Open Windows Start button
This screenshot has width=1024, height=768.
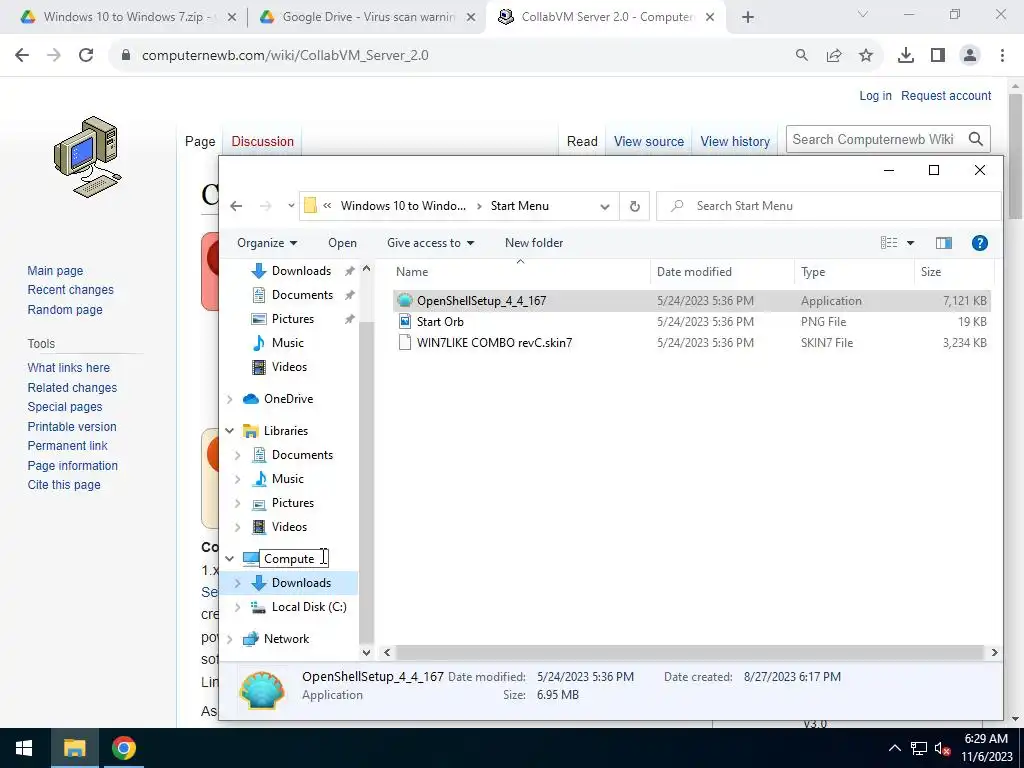[24, 748]
